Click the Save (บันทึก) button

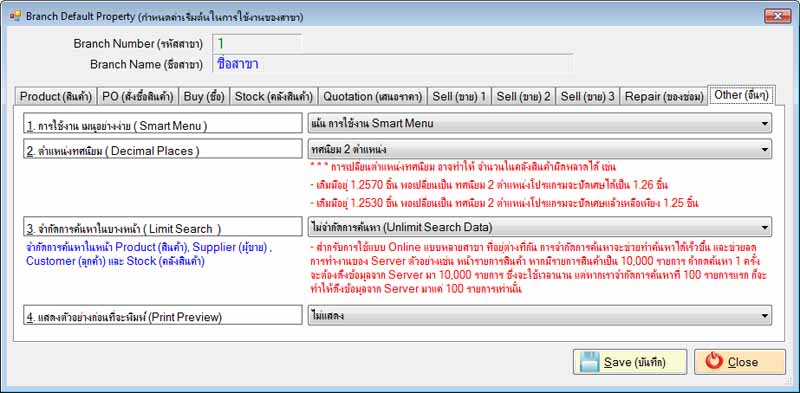coord(630,362)
